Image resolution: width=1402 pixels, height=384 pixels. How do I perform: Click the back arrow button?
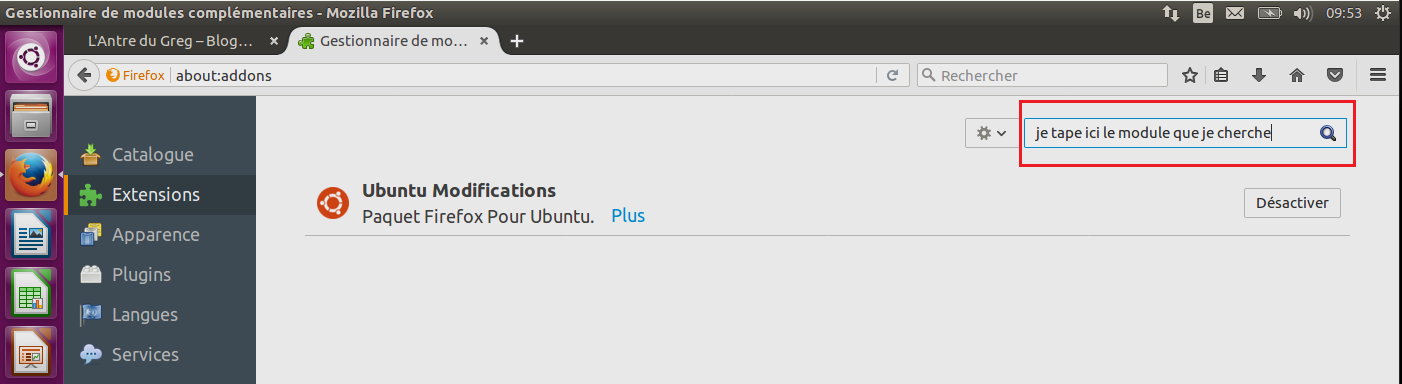85,75
